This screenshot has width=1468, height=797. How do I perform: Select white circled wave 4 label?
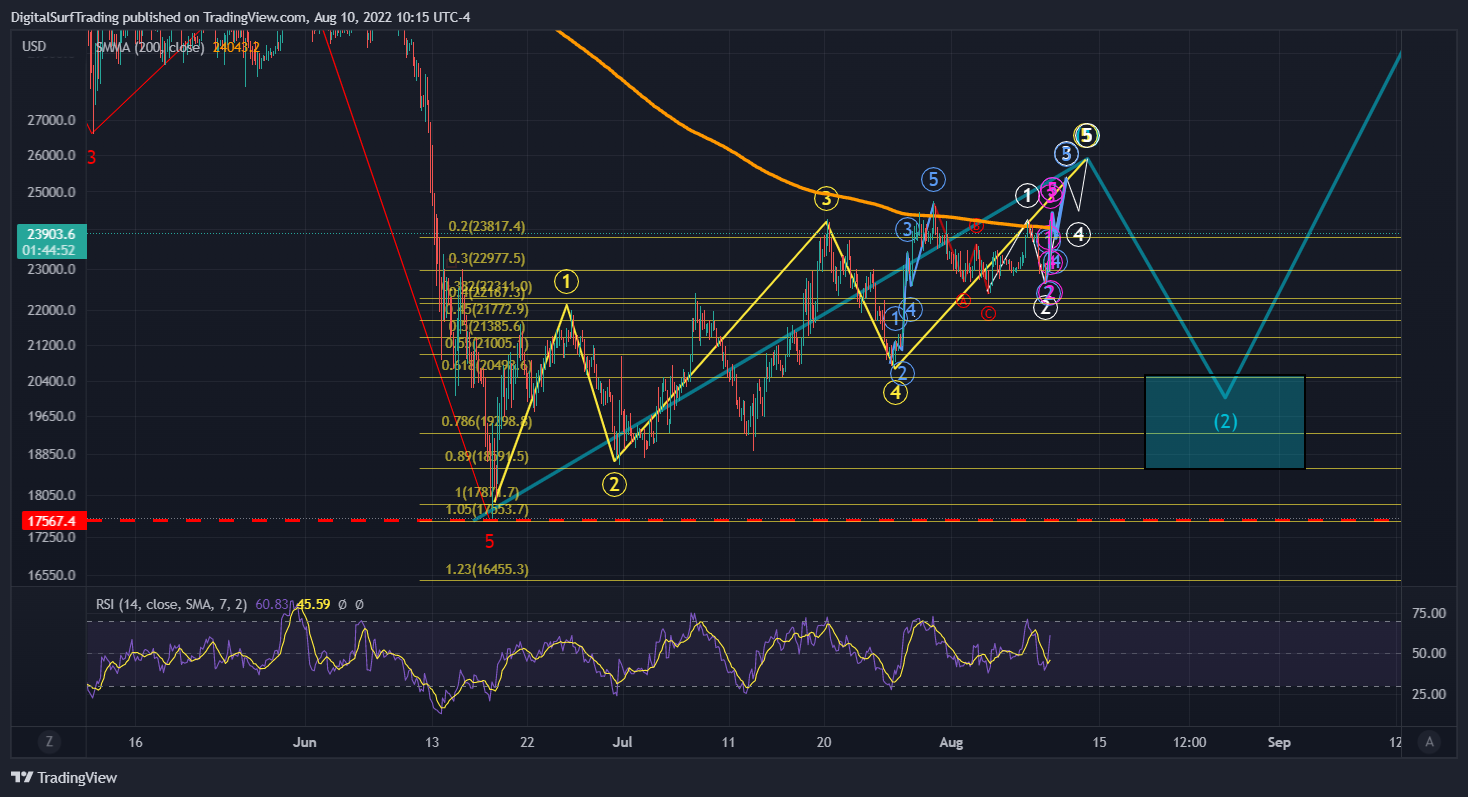click(1078, 234)
